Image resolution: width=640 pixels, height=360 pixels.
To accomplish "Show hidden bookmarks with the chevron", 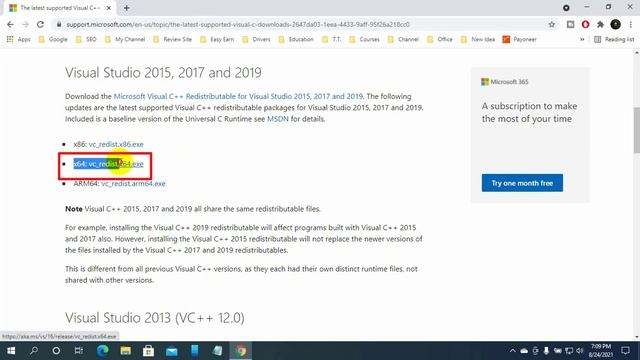I will 582,40.
